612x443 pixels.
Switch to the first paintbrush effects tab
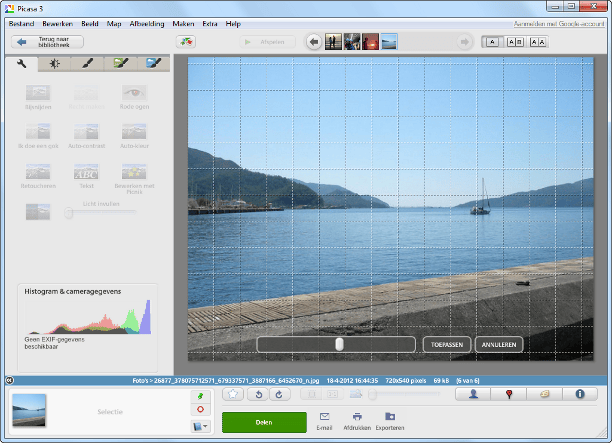tap(87, 64)
